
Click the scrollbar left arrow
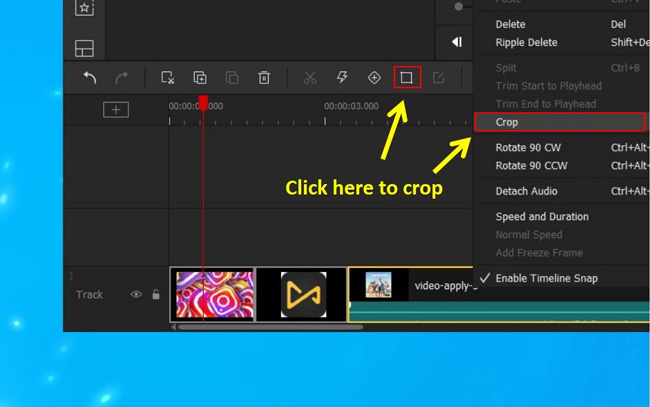[x=173, y=327]
